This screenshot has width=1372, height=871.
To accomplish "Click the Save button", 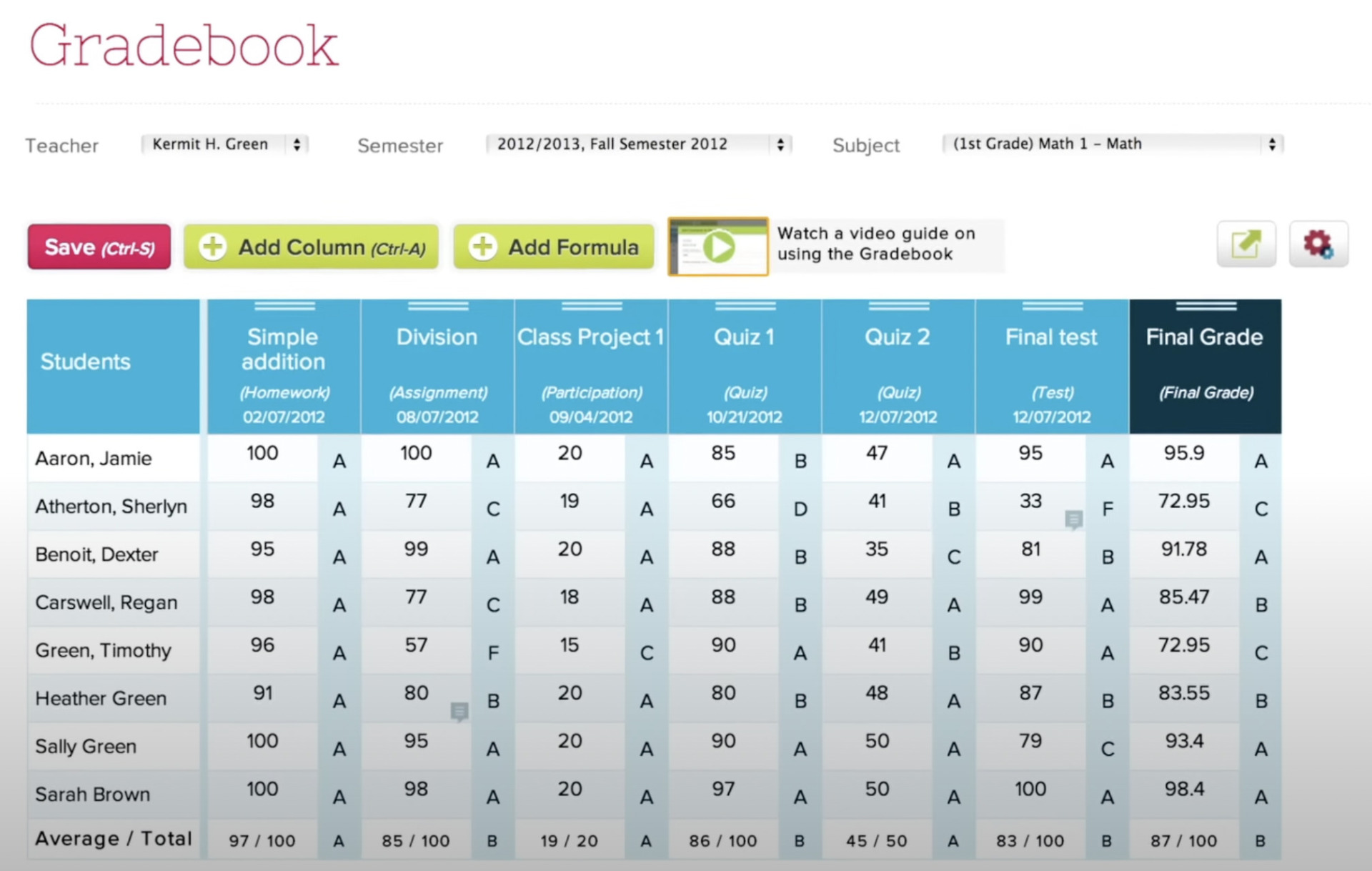I will [99, 247].
